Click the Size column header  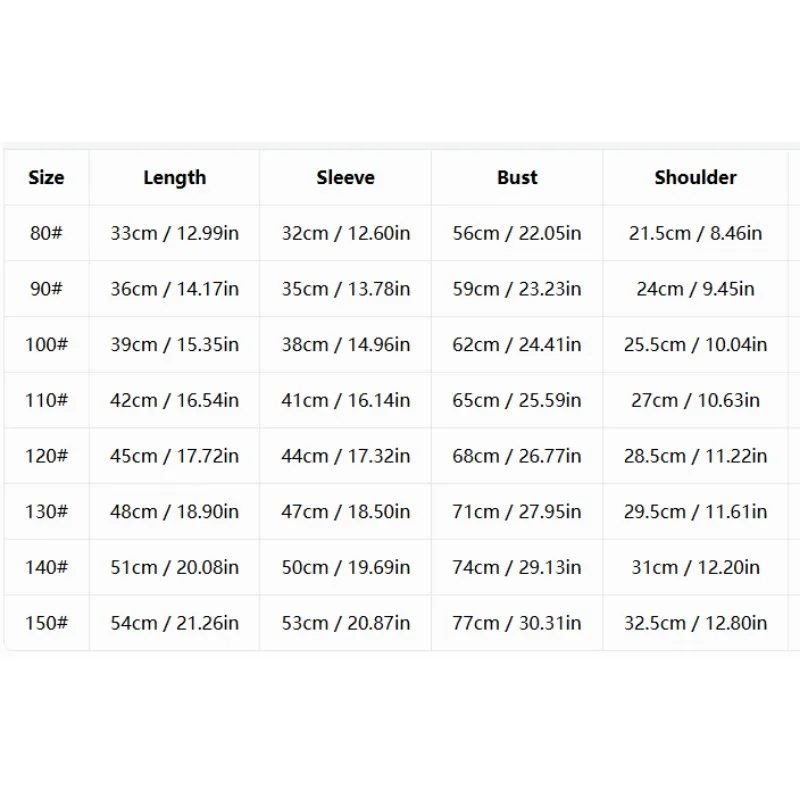(46, 178)
